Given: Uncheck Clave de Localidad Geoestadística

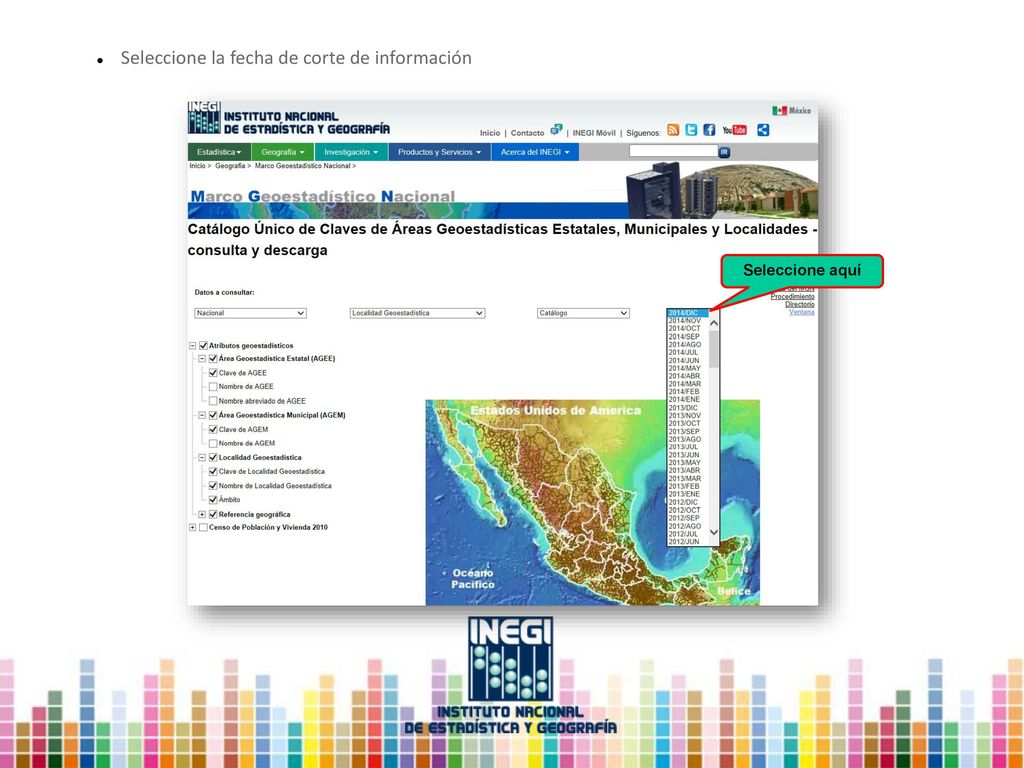Looking at the screenshot, I should pyautogui.click(x=213, y=472).
